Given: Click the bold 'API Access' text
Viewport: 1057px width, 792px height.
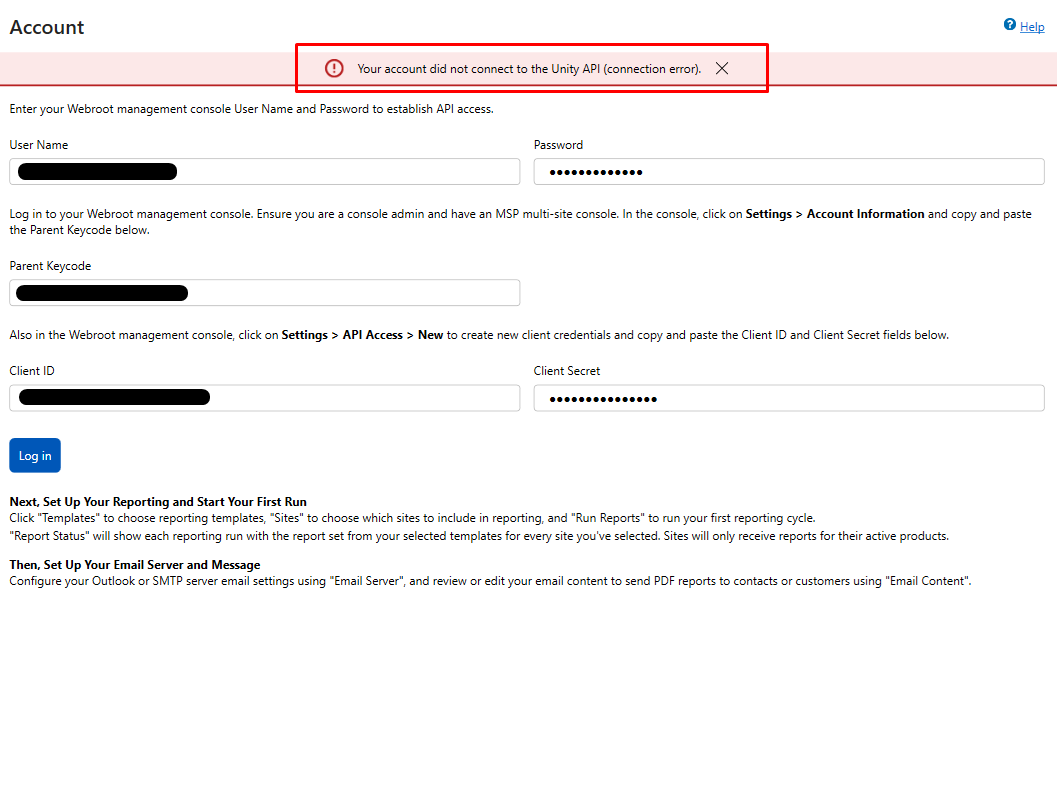Looking at the screenshot, I should (373, 335).
